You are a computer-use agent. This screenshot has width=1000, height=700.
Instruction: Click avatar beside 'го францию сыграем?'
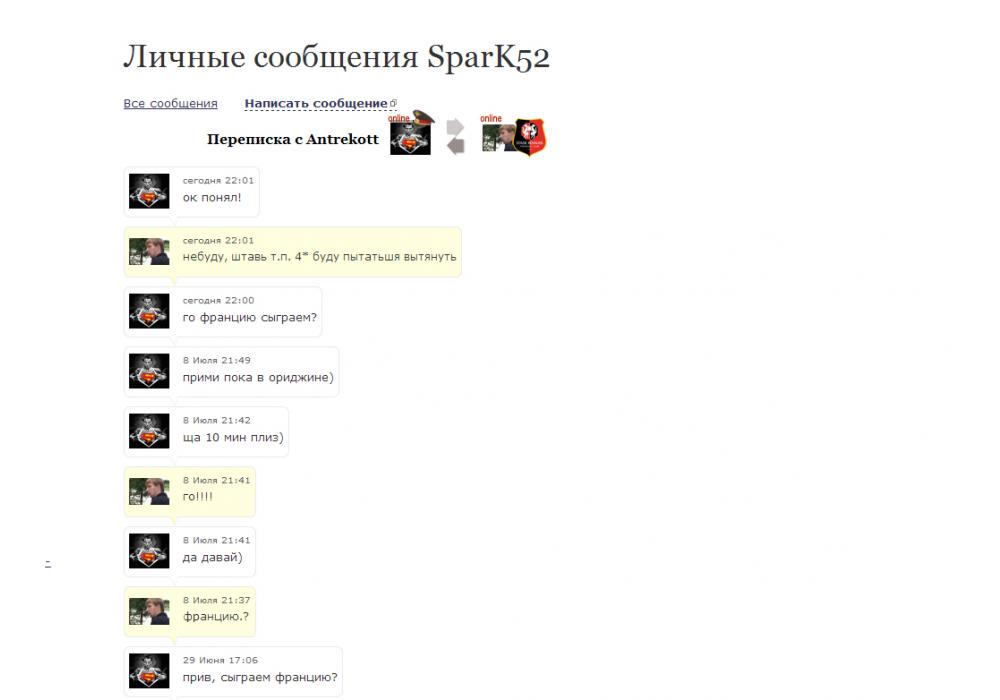[x=149, y=311]
